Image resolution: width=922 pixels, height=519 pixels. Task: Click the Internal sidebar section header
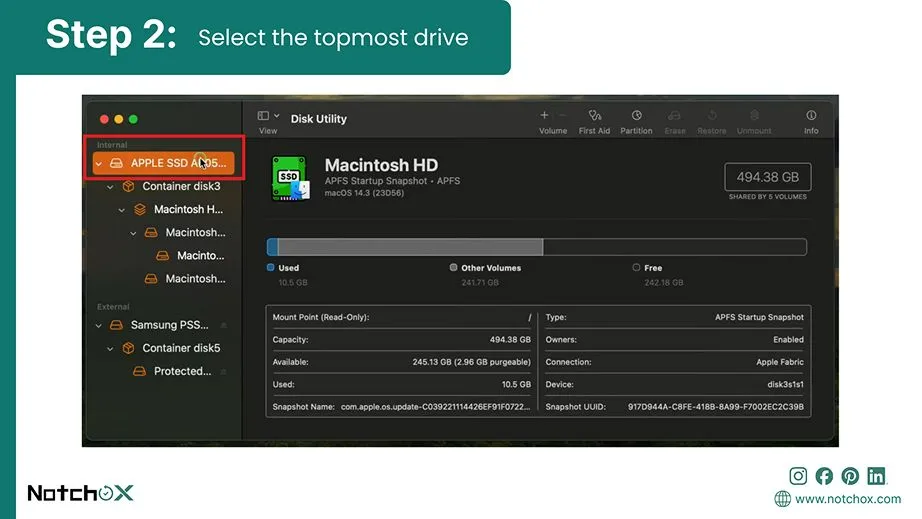pos(112,145)
